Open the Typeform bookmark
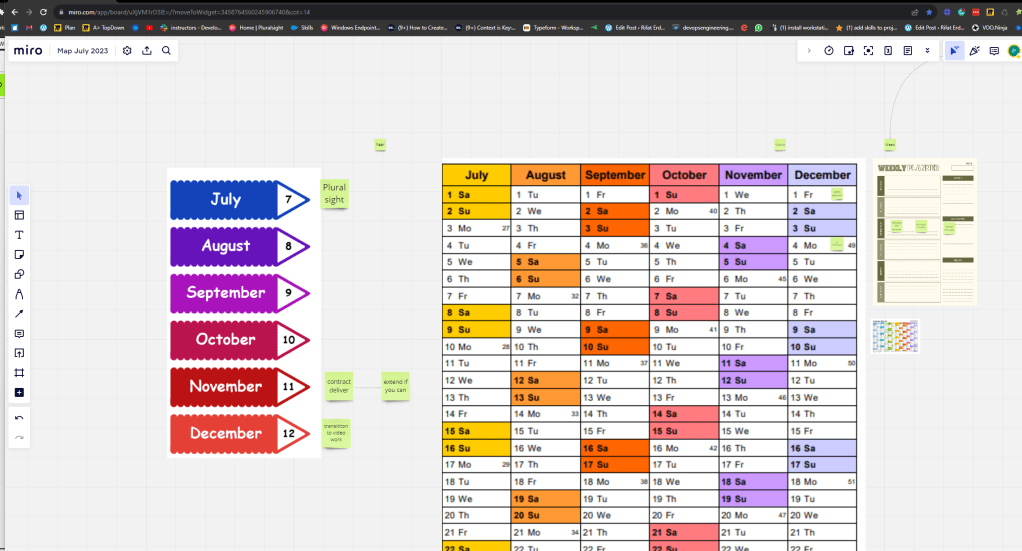Viewport: 1022px width, 551px height. tap(553, 27)
